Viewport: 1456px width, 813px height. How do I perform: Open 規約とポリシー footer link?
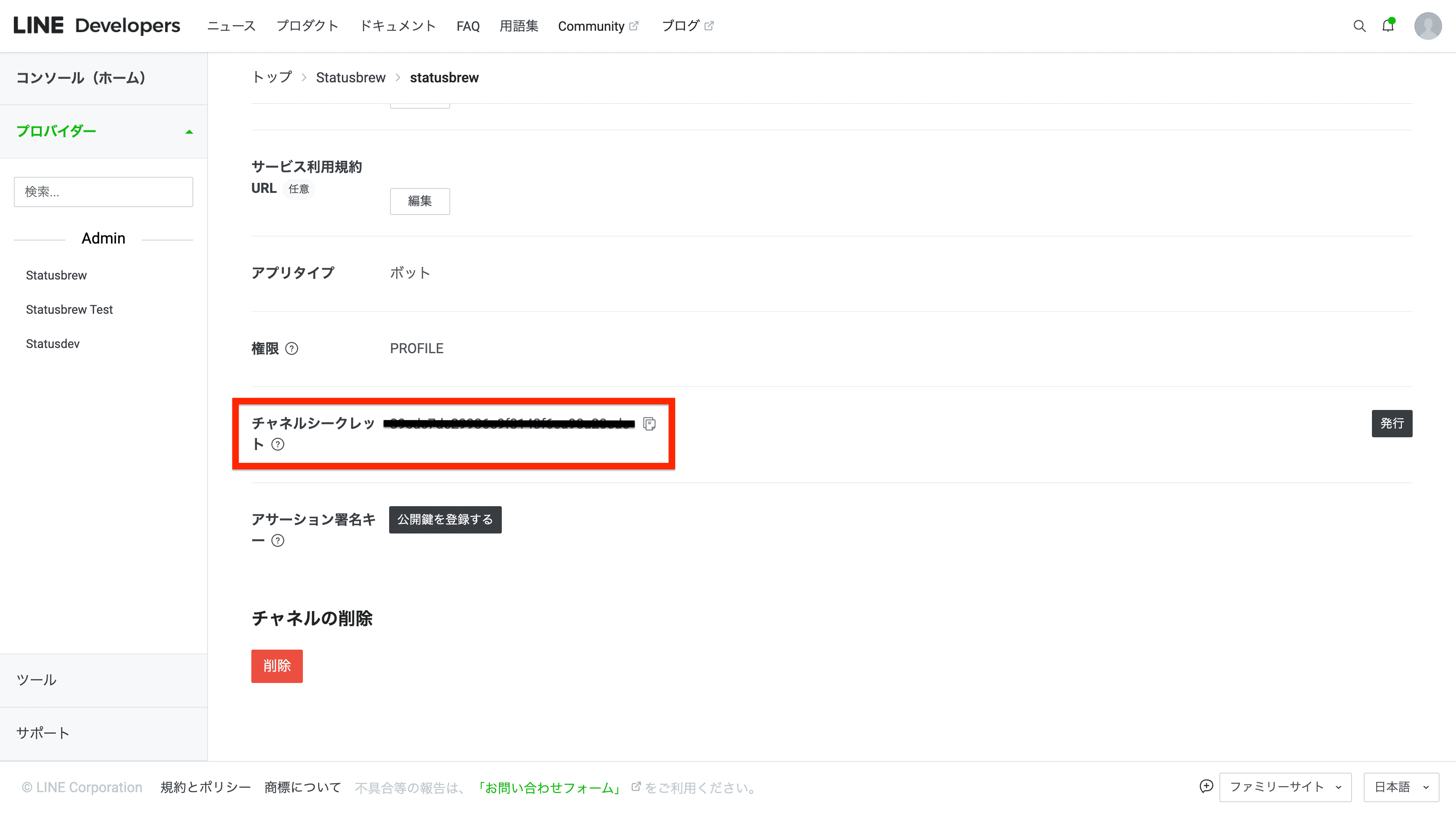(x=206, y=787)
